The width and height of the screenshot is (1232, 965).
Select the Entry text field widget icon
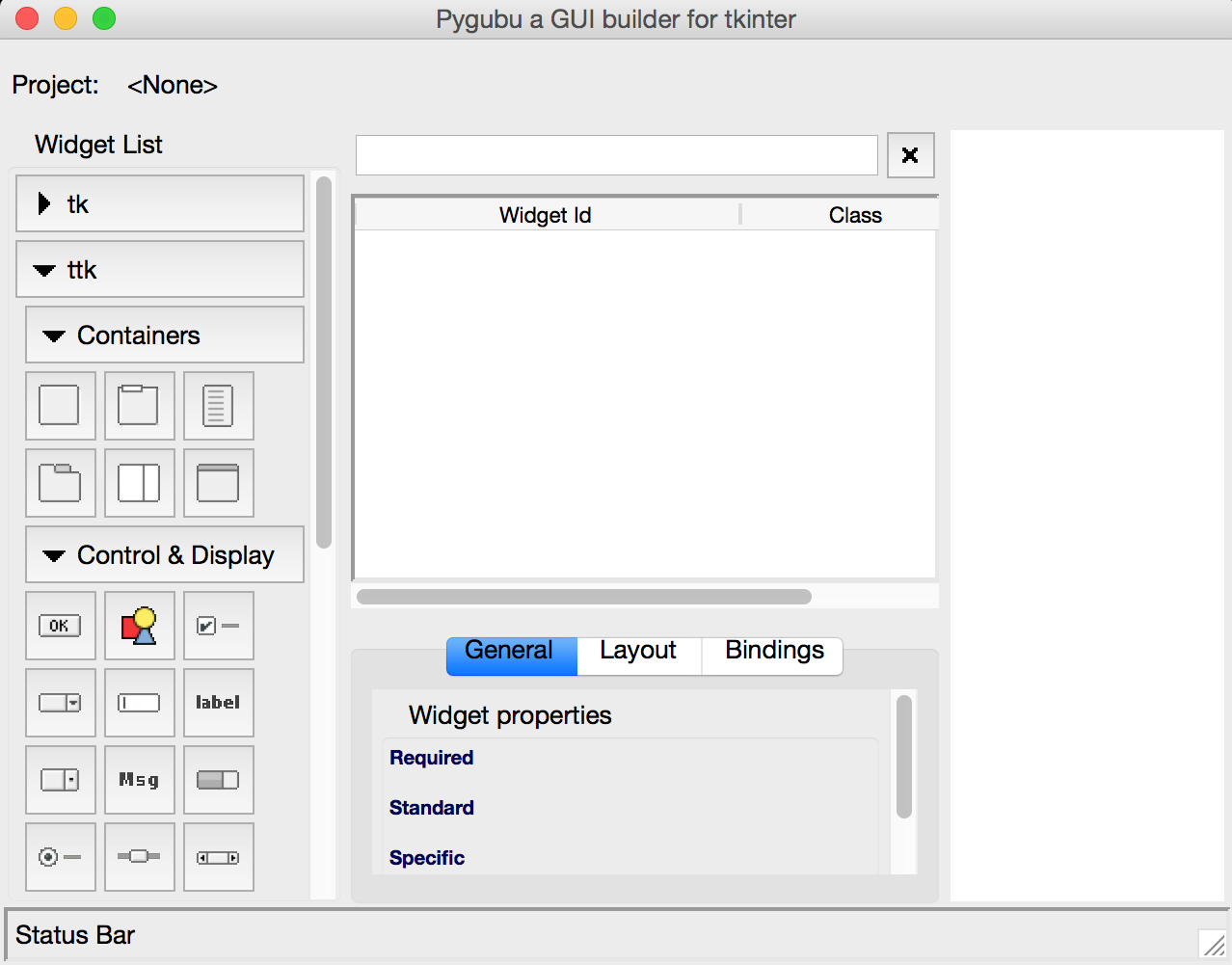tap(139, 703)
